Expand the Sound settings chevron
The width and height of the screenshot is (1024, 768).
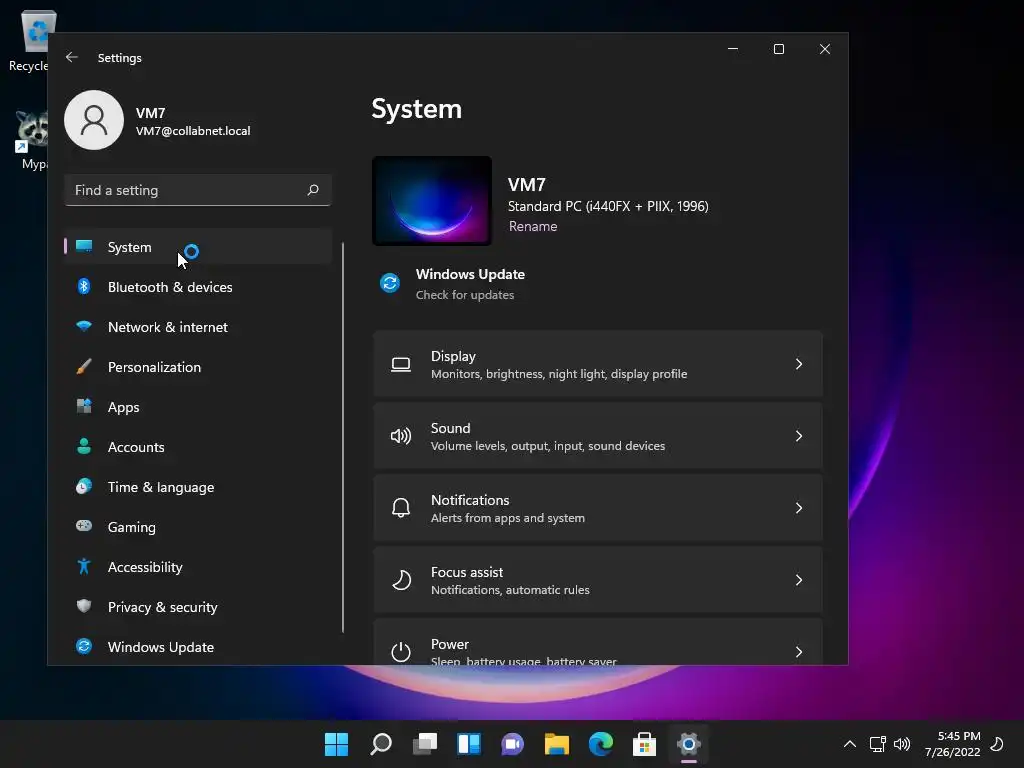click(x=799, y=436)
